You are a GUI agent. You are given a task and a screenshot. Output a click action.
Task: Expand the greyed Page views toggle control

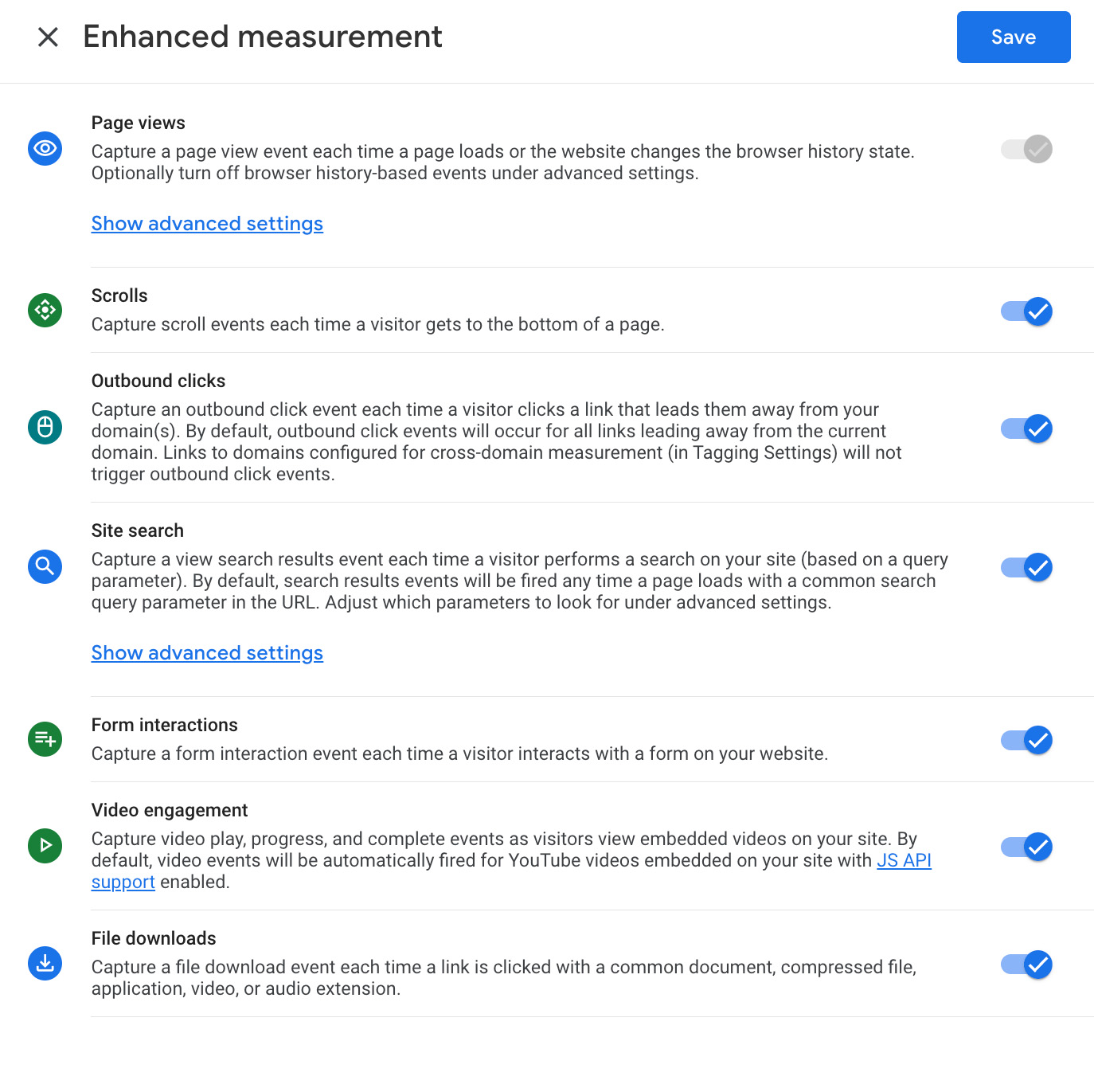click(1026, 149)
